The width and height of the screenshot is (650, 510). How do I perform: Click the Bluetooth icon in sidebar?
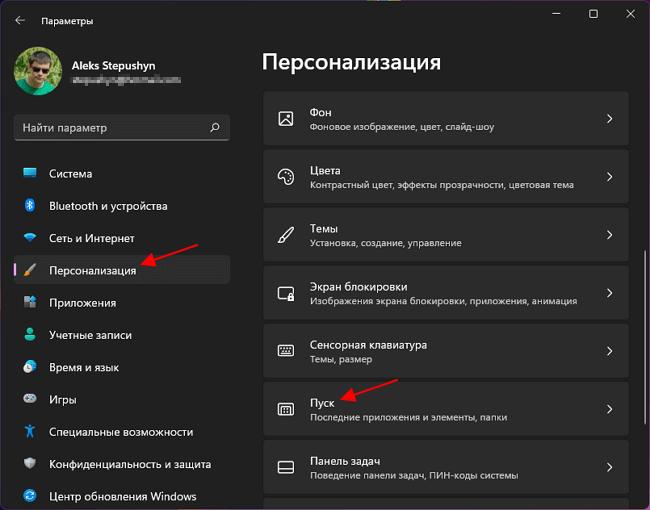[x=30, y=205]
